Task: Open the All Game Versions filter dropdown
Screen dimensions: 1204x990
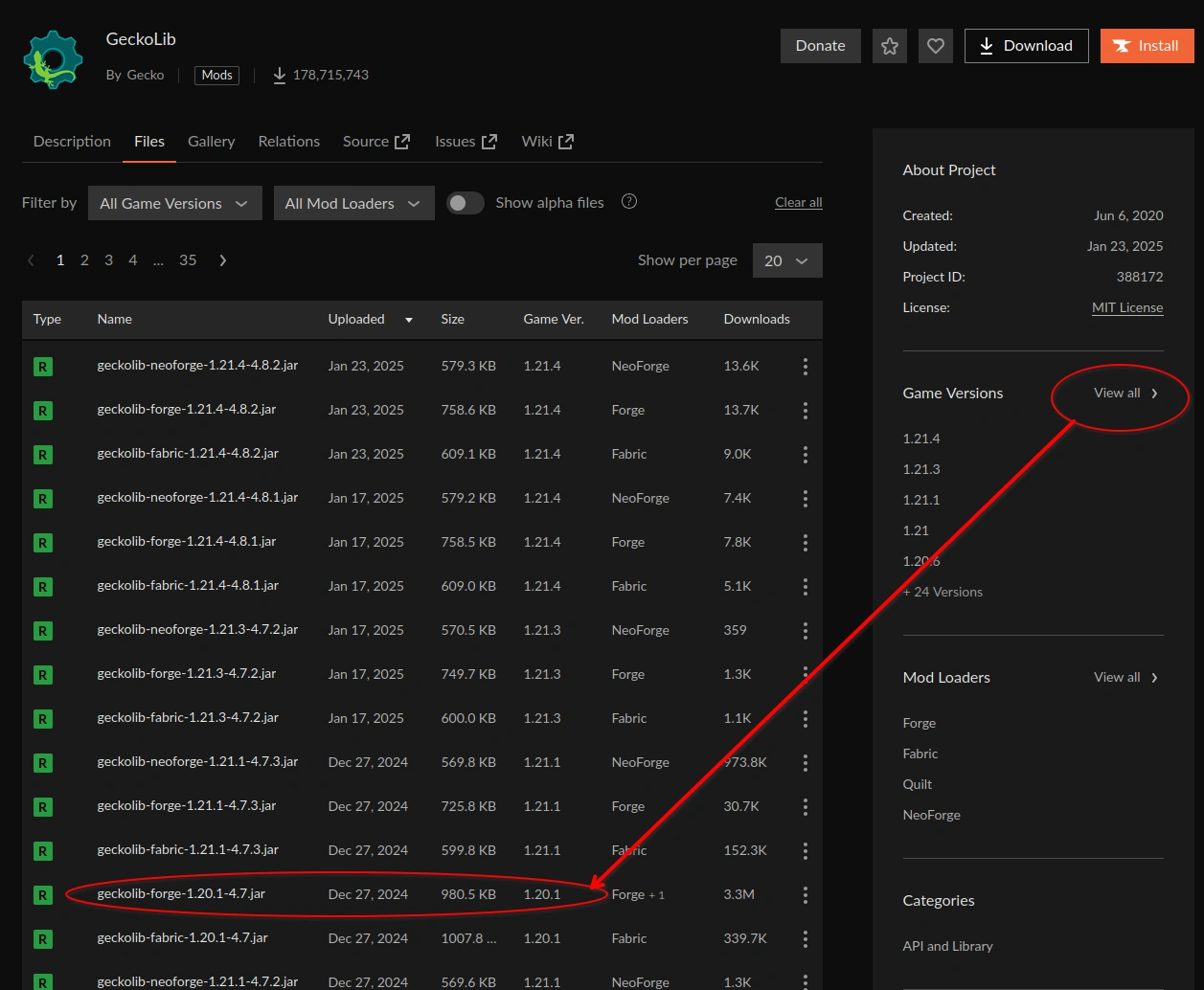Action: click(175, 203)
